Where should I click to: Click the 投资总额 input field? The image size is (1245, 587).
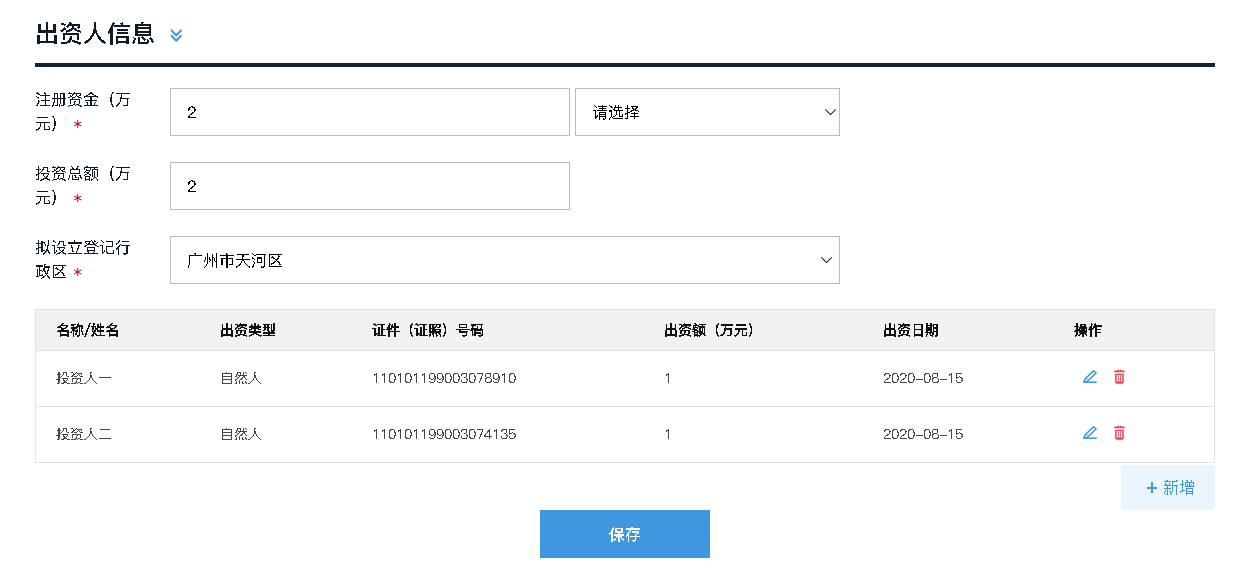370,185
